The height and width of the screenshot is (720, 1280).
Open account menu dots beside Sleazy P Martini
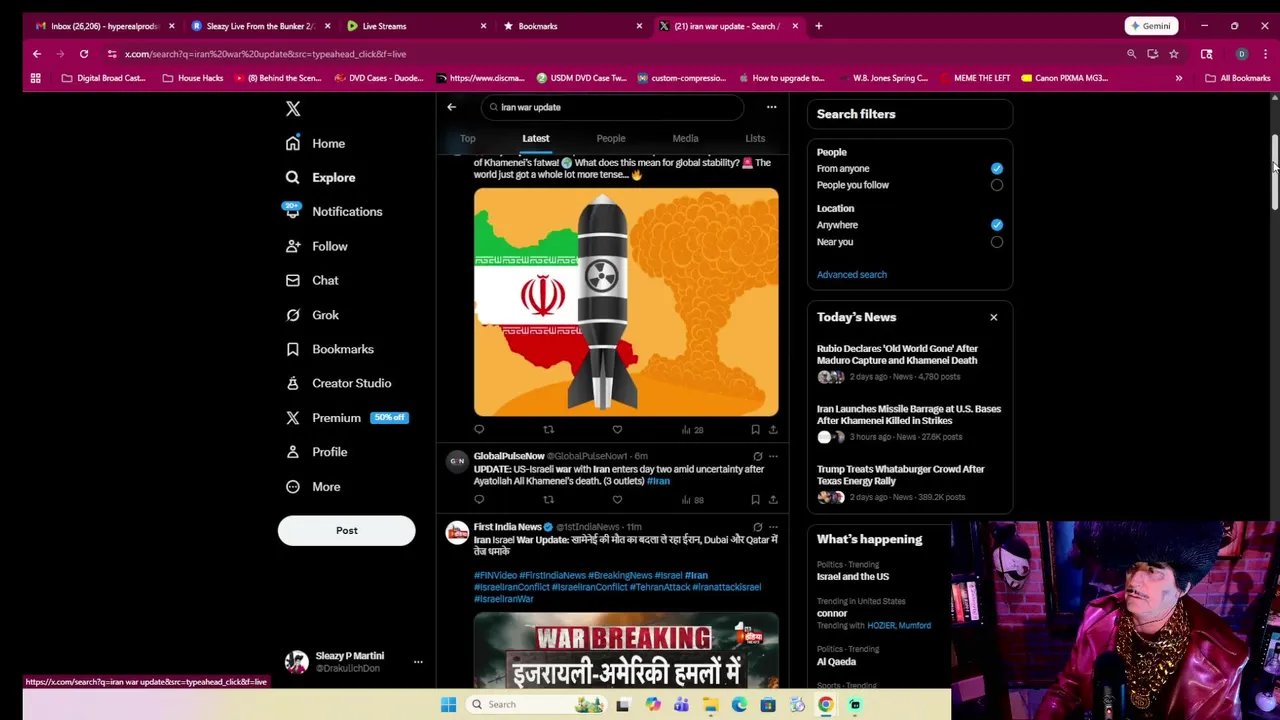point(418,662)
